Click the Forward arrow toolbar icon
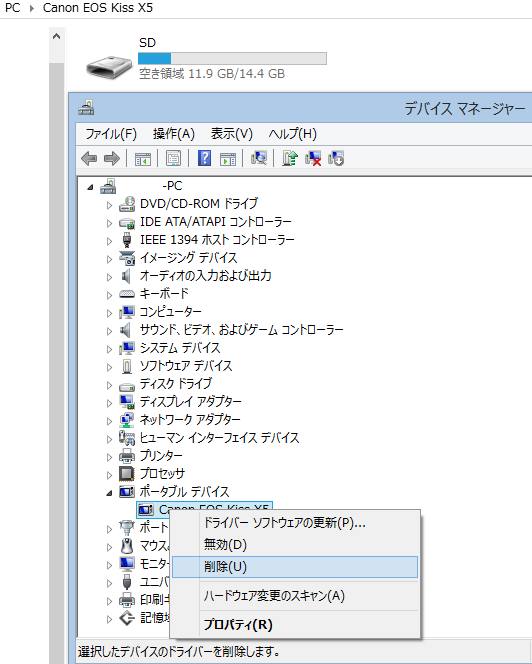 coord(112,159)
